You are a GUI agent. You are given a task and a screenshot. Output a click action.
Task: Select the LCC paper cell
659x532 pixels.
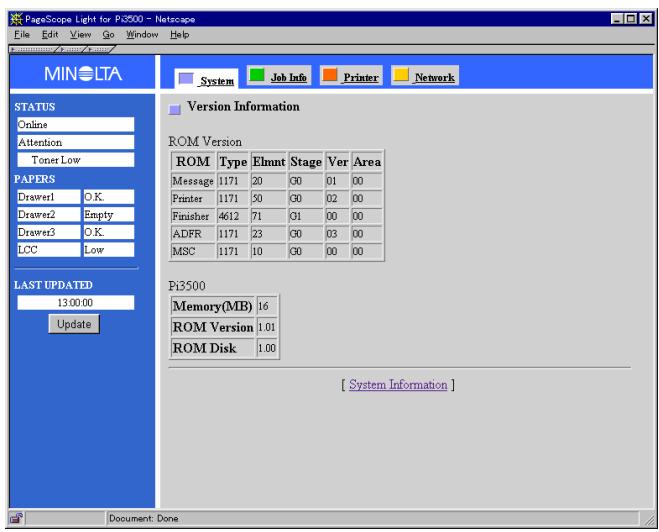click(x=49, y=250)
